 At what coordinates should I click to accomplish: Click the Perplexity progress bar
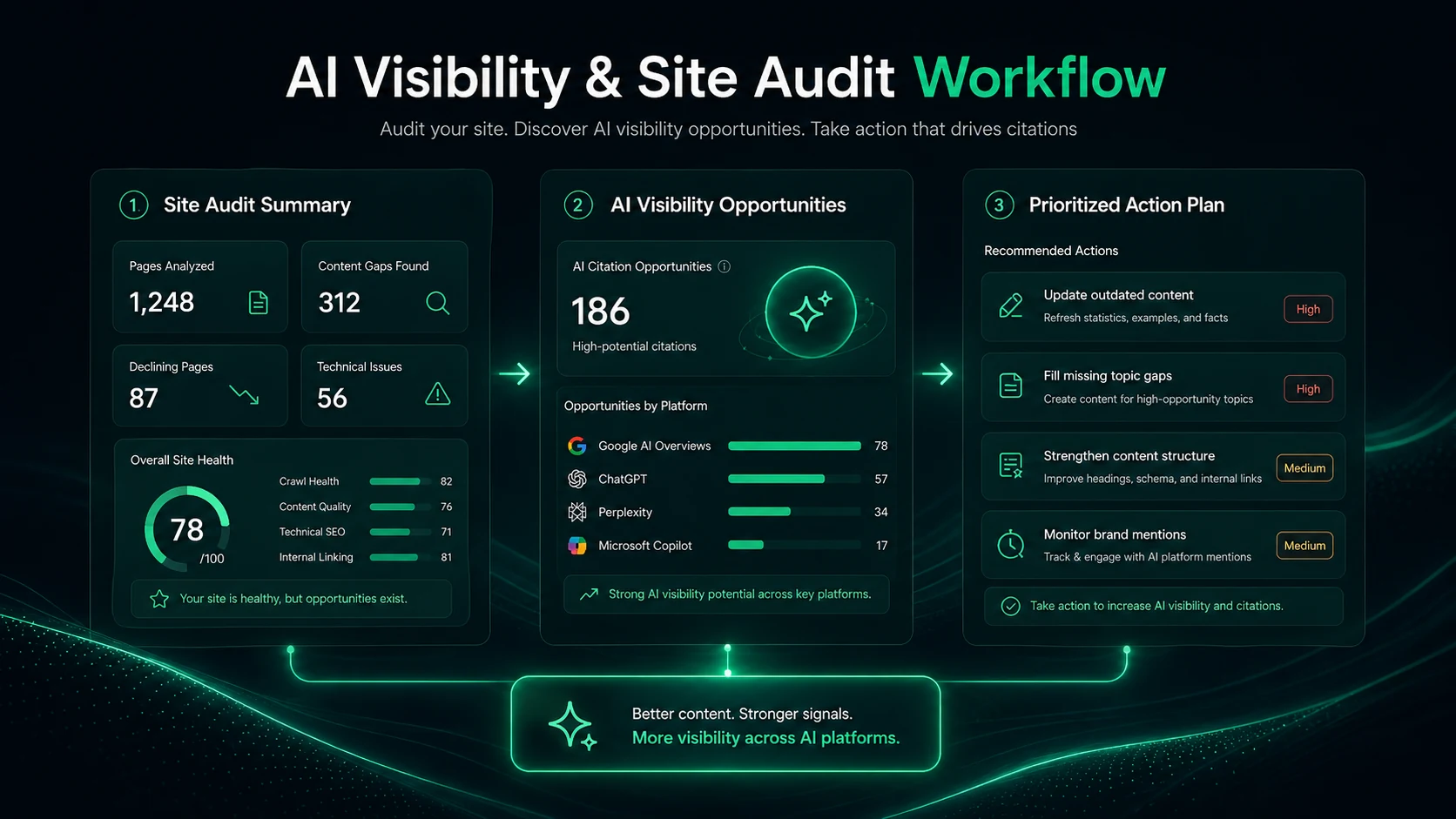794,512
